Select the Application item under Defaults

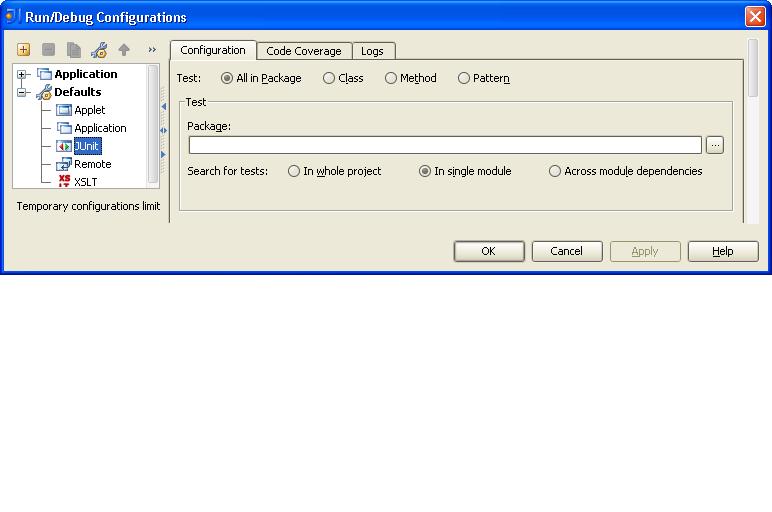click(x=100, y=128)
